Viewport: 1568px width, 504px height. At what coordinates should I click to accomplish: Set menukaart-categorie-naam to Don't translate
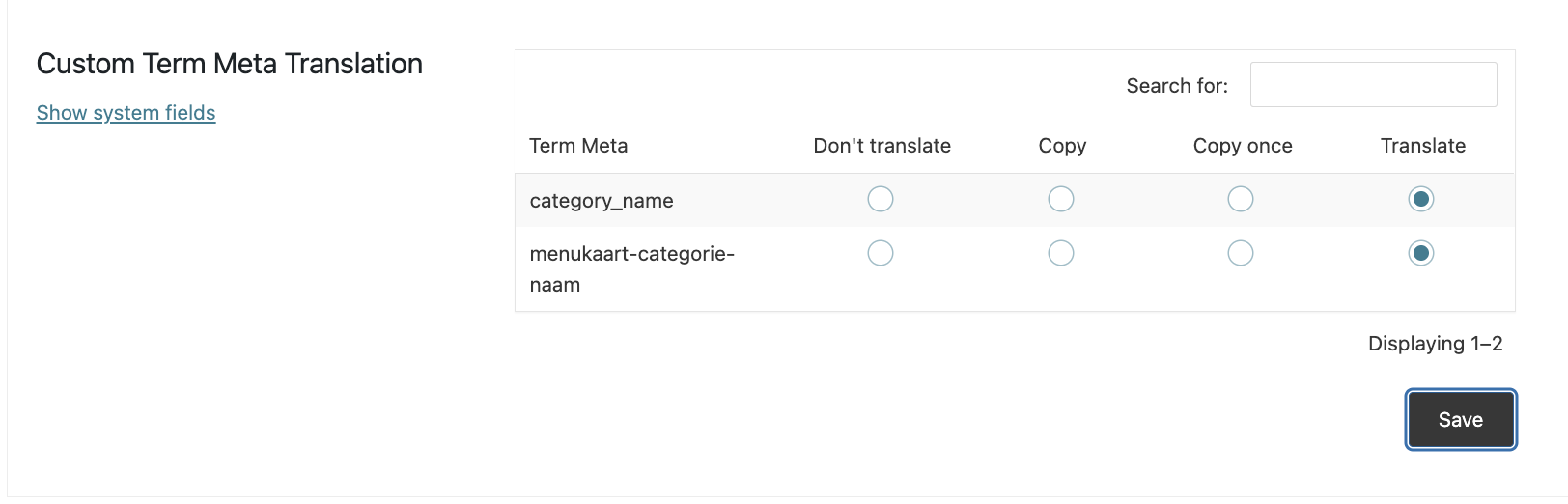[881, 253]
